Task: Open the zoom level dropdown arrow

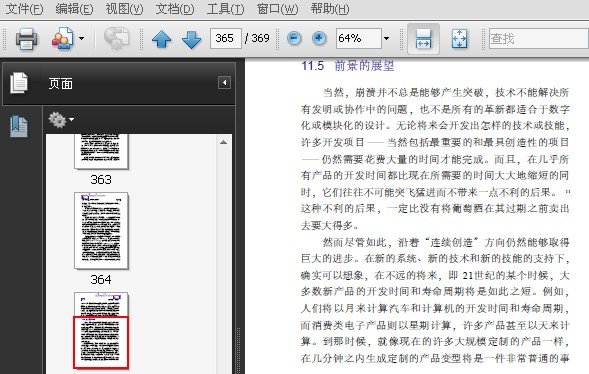Action: [387, 38]
